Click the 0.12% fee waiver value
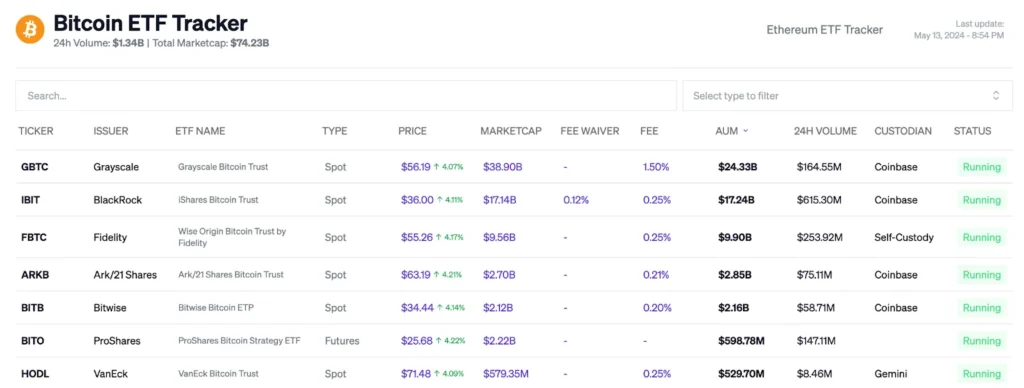This screenshot has height=388, width=1024. pos(576,200)
